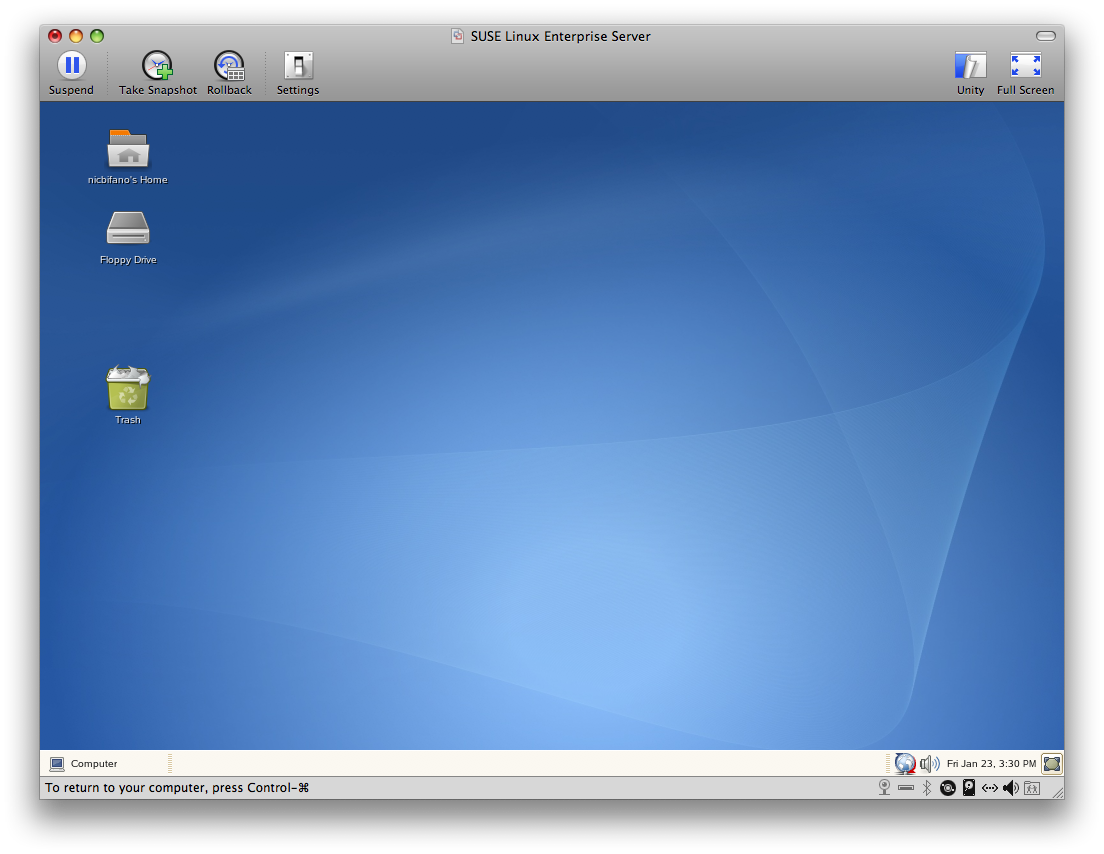Click the show desktop button in panel
Image resolution: width=1104 pixels, height=854 pixels.
tap(1052, 763)
